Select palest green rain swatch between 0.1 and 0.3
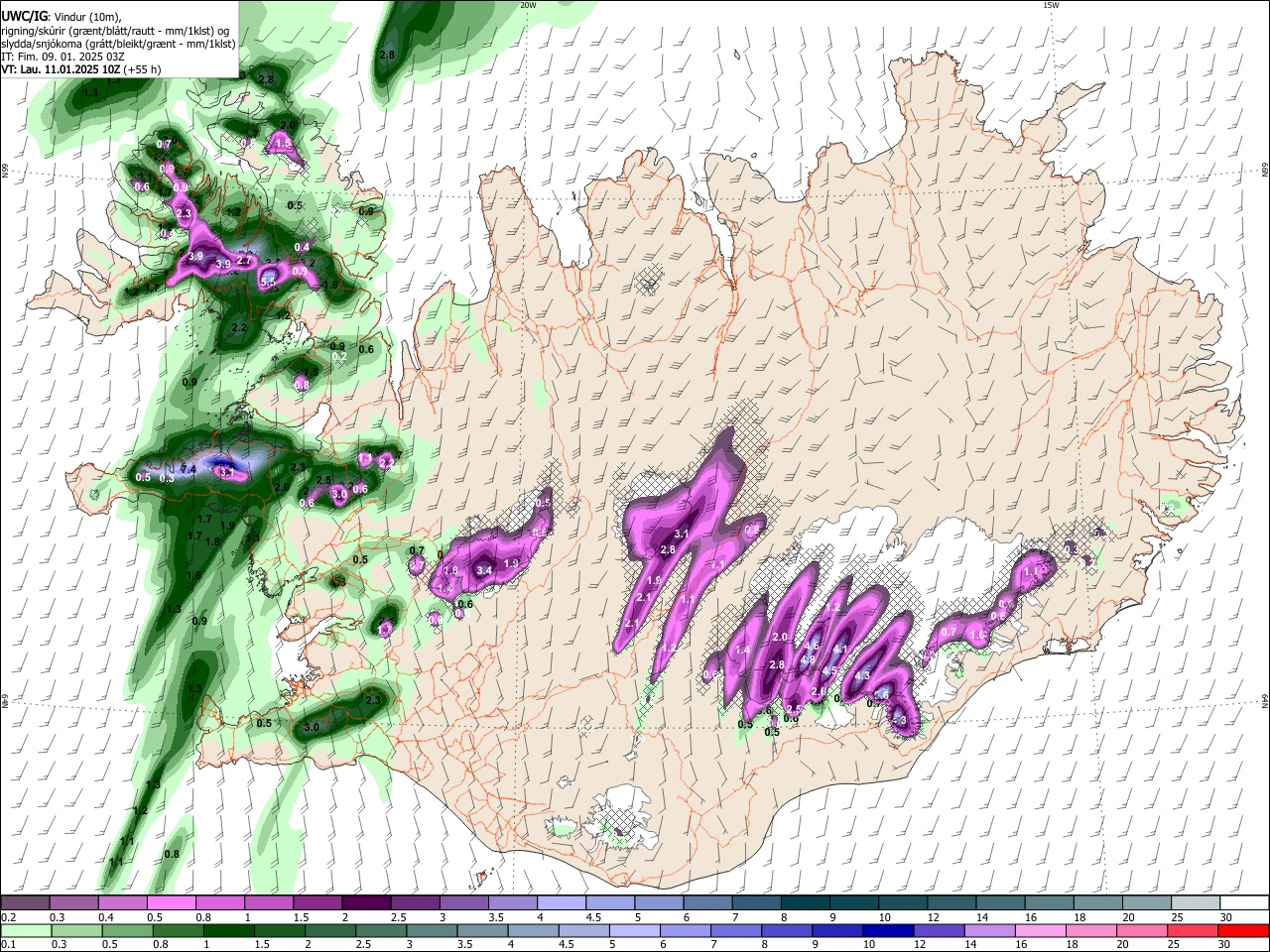The image size is (1270, 952). pyautogui.click(x=26, y=930)
